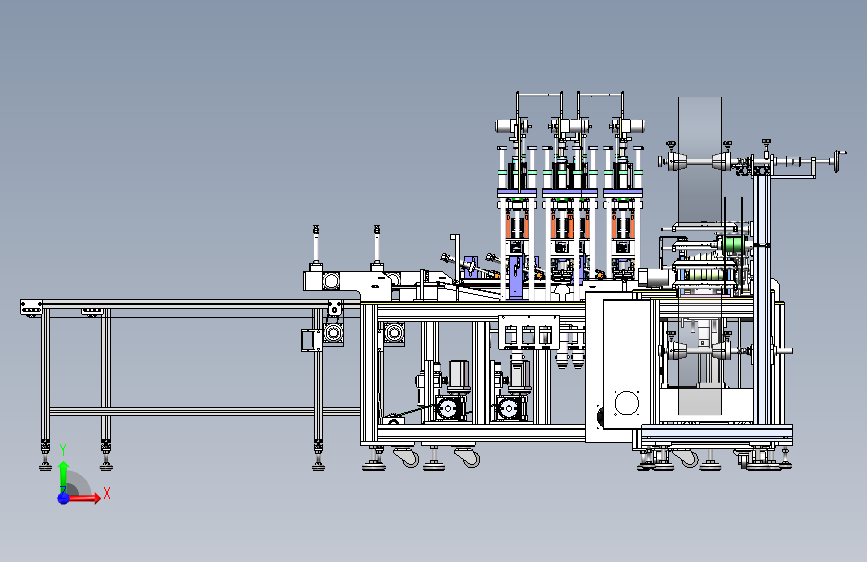Select the tall translucent fabric roll sheet above the machine
The height and width of the screenshot is (562, 867).
coord(700,160)
